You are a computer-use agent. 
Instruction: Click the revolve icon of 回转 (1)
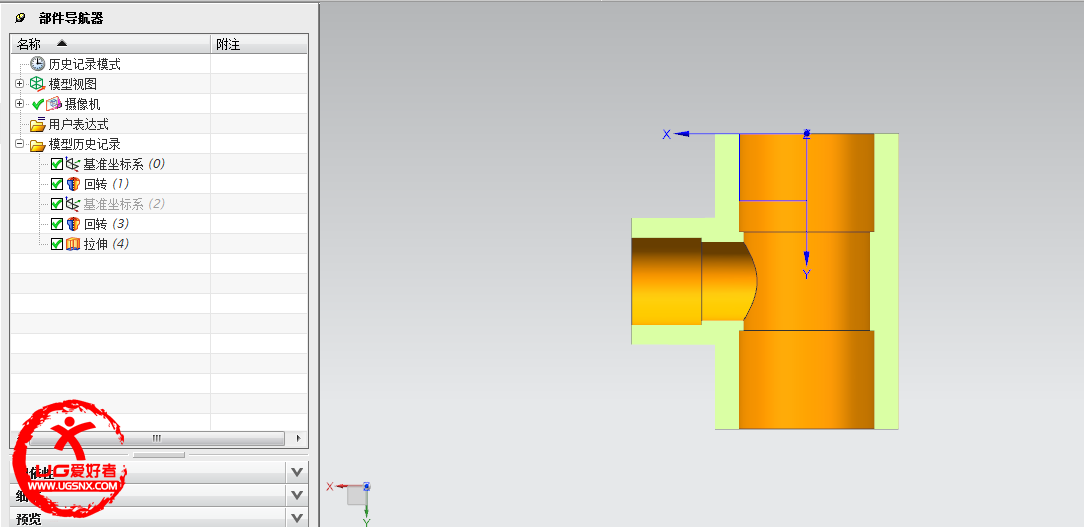point(73,185)
